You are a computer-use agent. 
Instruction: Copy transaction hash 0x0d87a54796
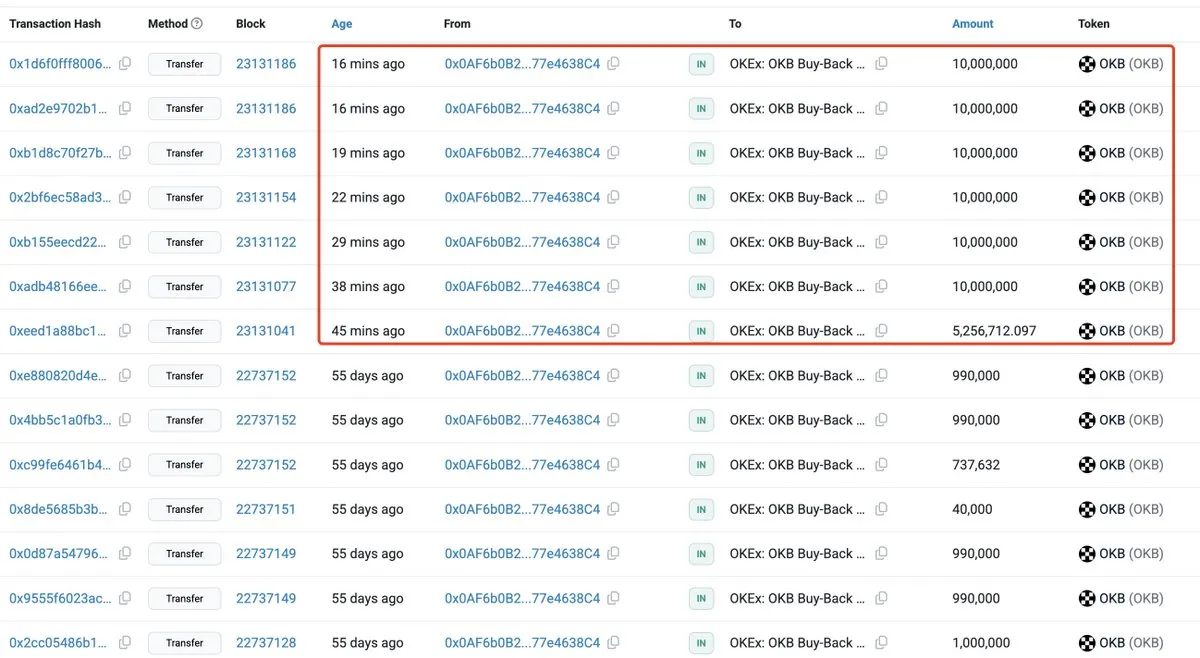(125, 554)
